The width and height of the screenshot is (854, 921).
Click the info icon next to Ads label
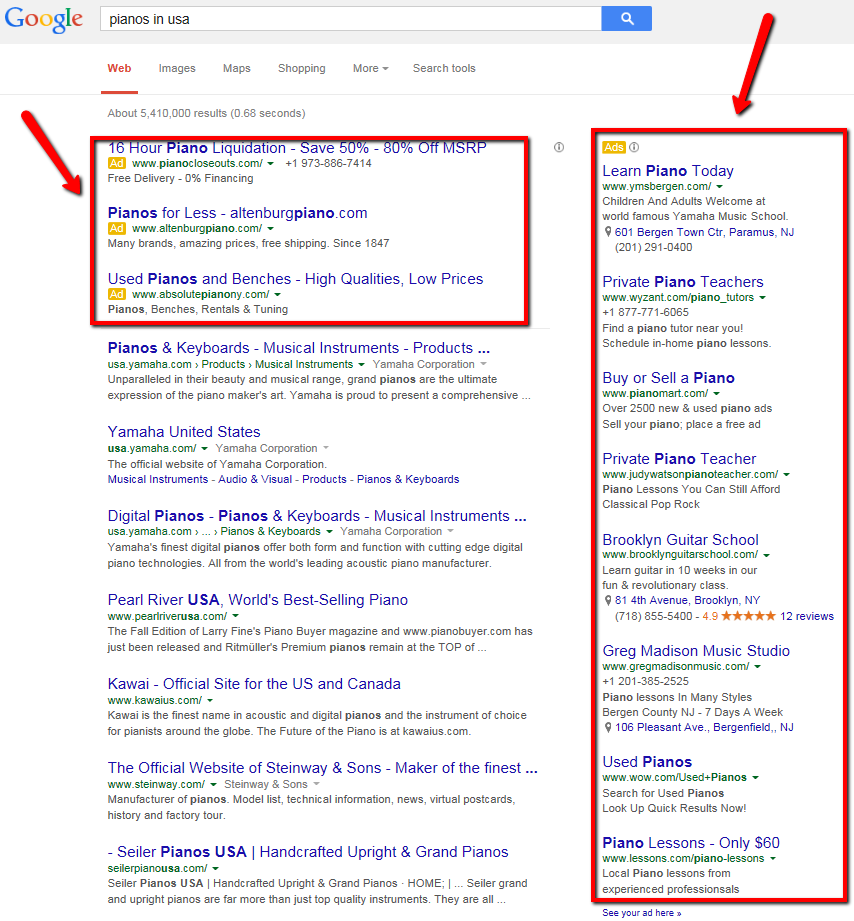click(634, 147)
